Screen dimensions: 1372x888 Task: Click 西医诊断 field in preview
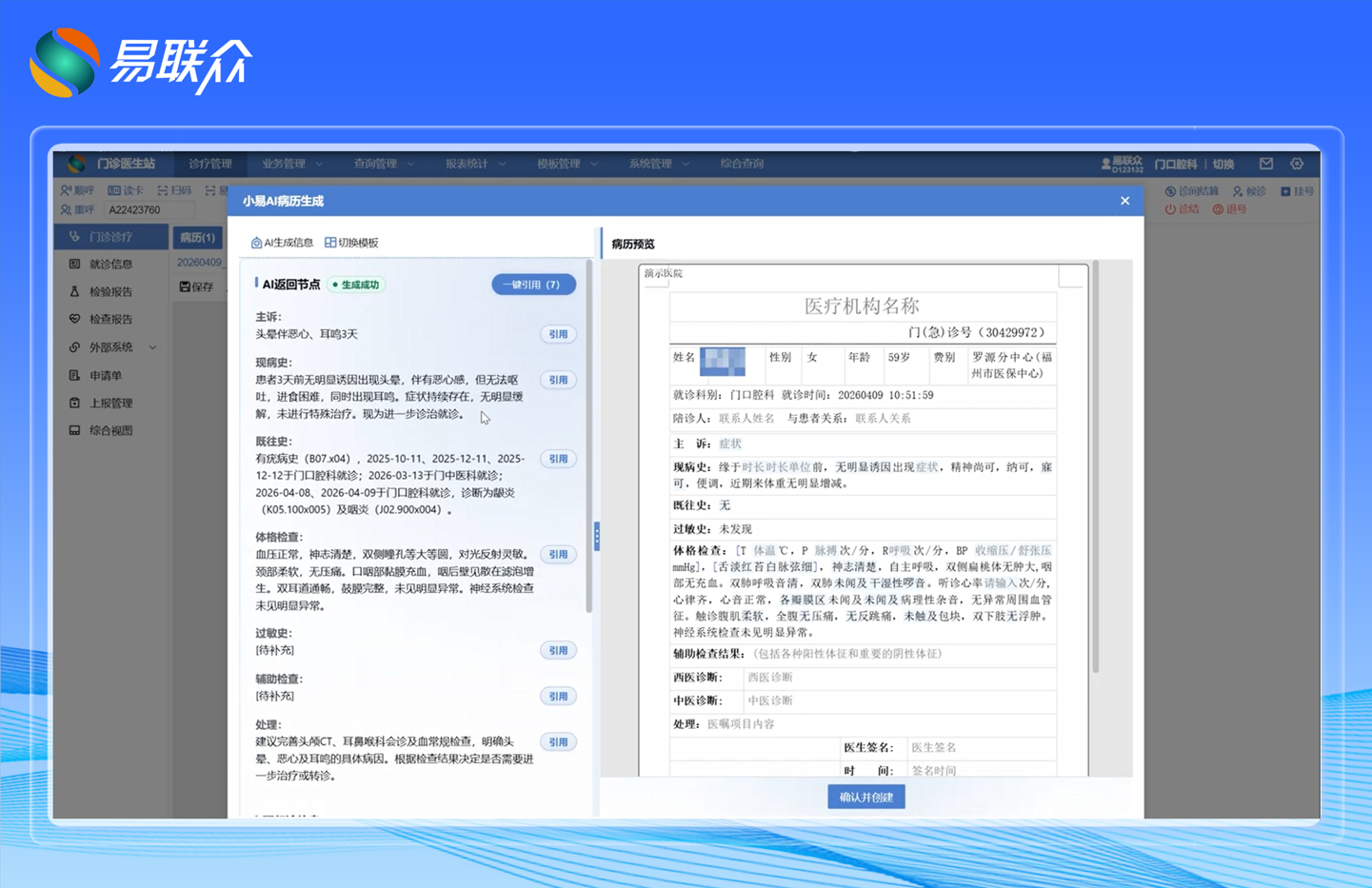click(770, 678)
